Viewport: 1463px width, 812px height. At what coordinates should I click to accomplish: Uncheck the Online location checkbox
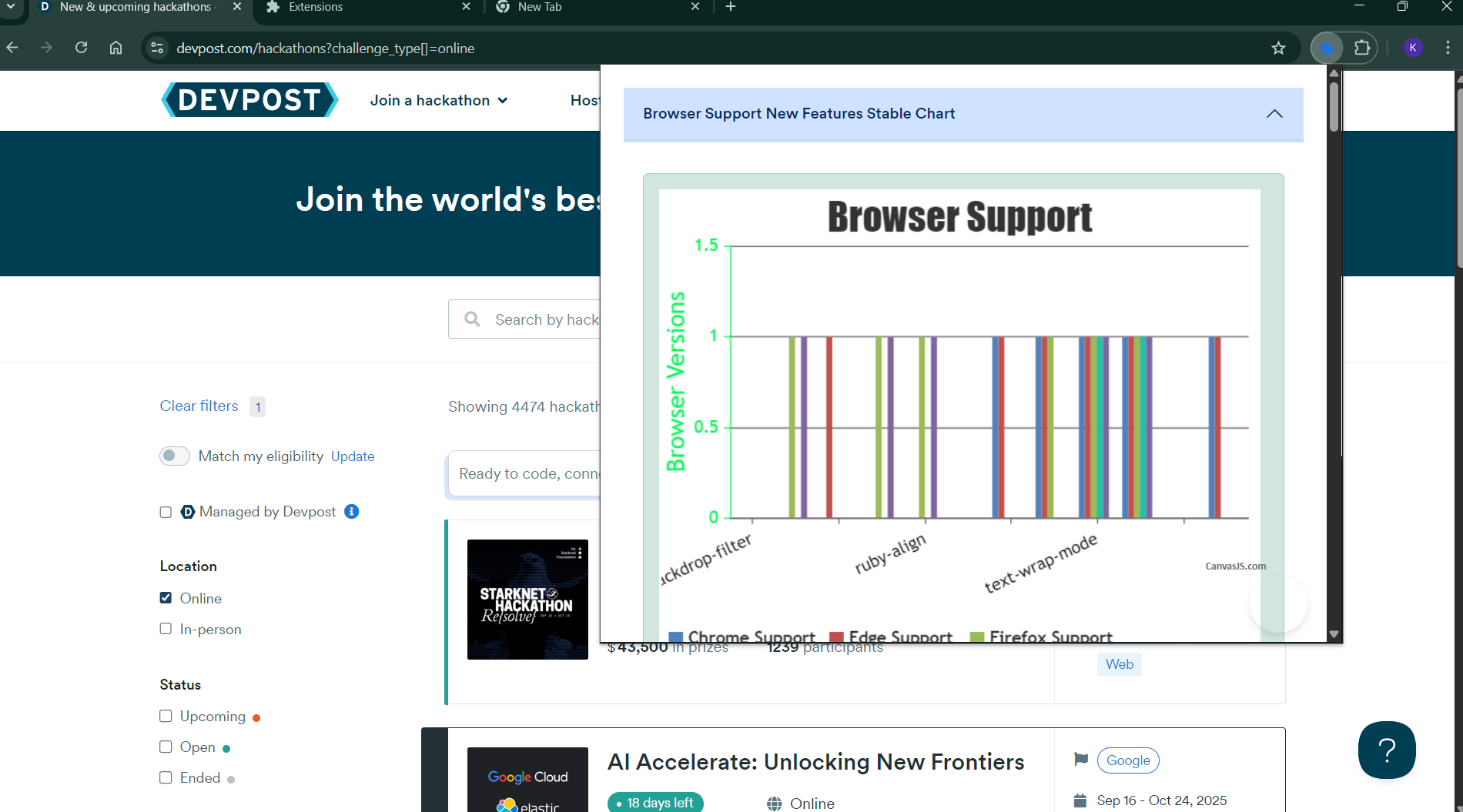pyautogui.click(x=166, y=598)
